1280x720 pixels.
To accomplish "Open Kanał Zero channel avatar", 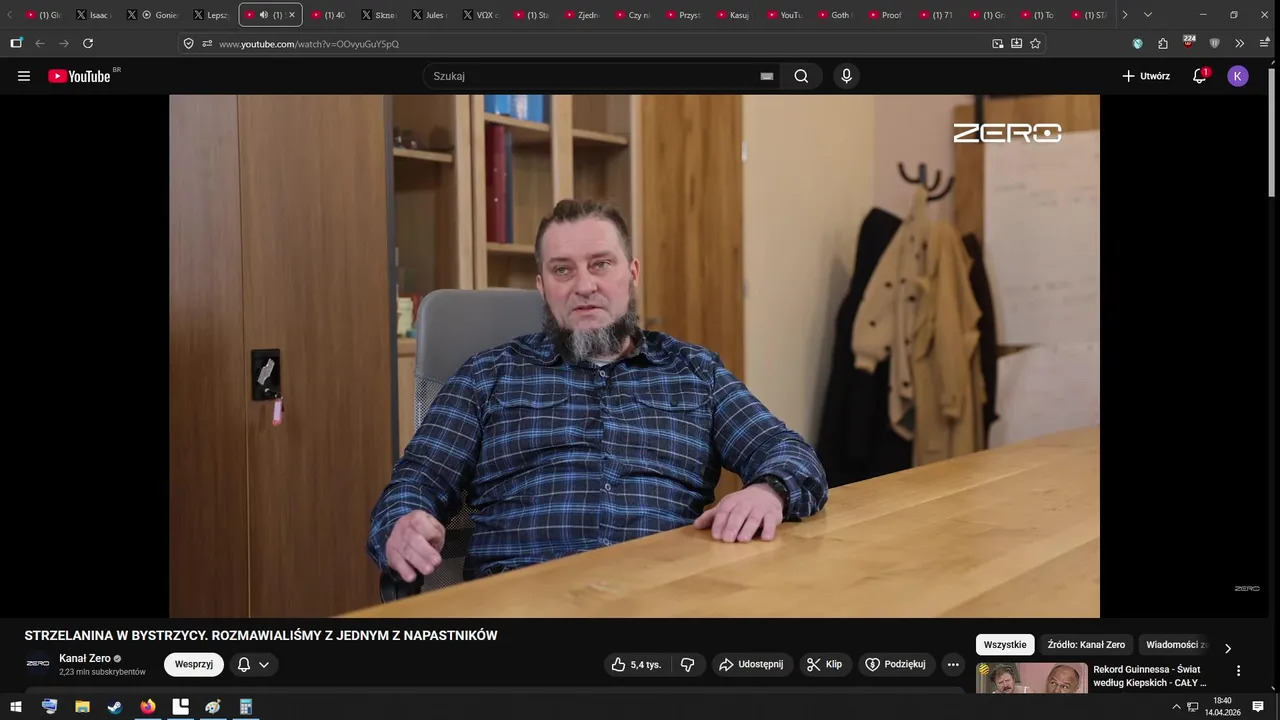I will click(38, 664).
